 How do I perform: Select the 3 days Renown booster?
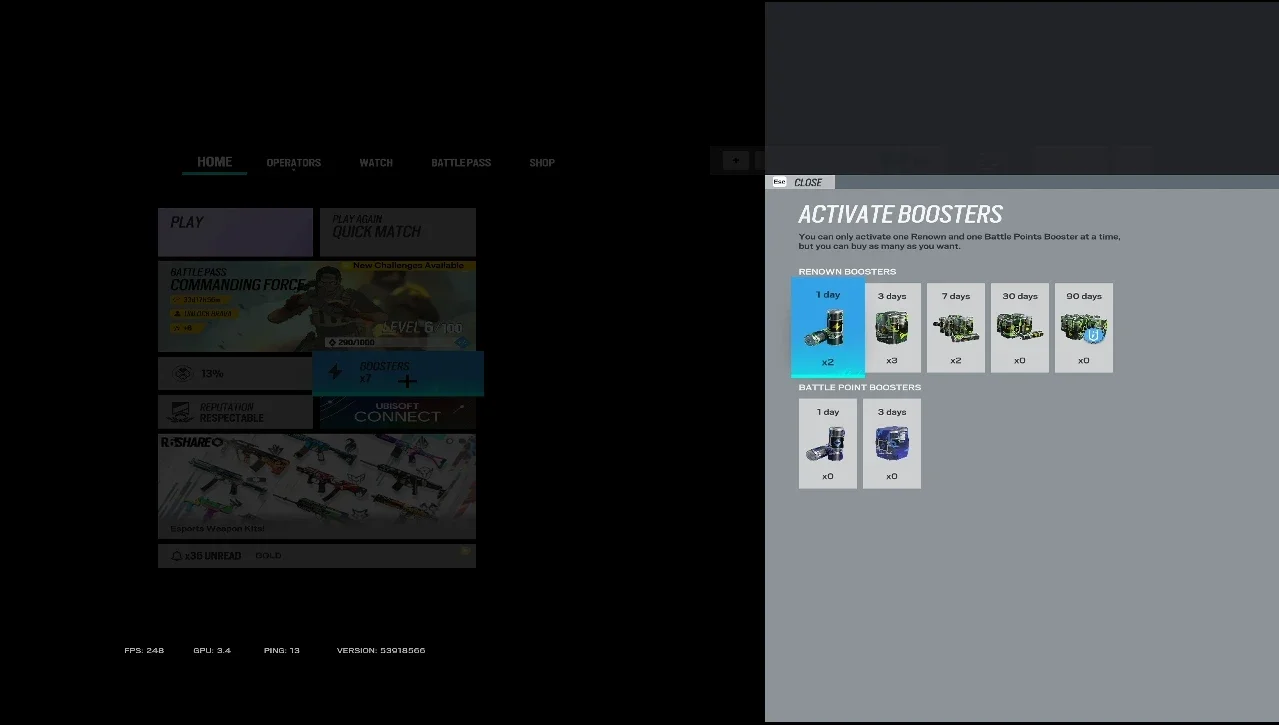pos(892,328)
